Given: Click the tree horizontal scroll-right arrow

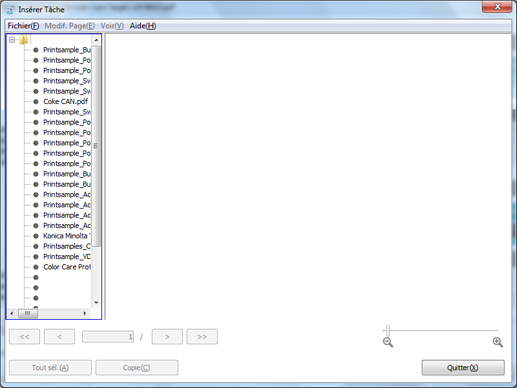Looking at the screenshot, I should click(x=85, y=313).
